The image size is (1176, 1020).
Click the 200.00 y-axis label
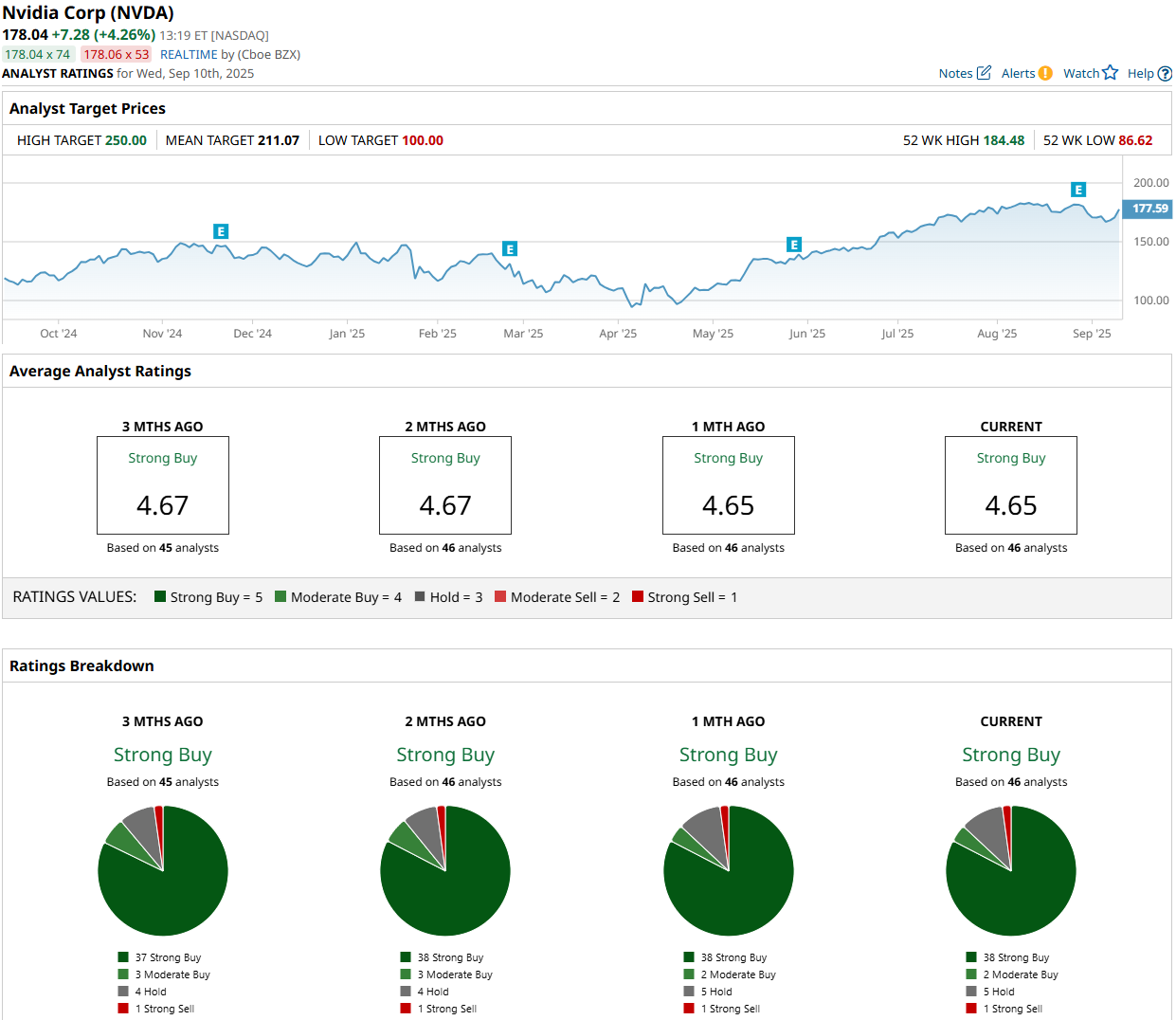coord(1151,183)
